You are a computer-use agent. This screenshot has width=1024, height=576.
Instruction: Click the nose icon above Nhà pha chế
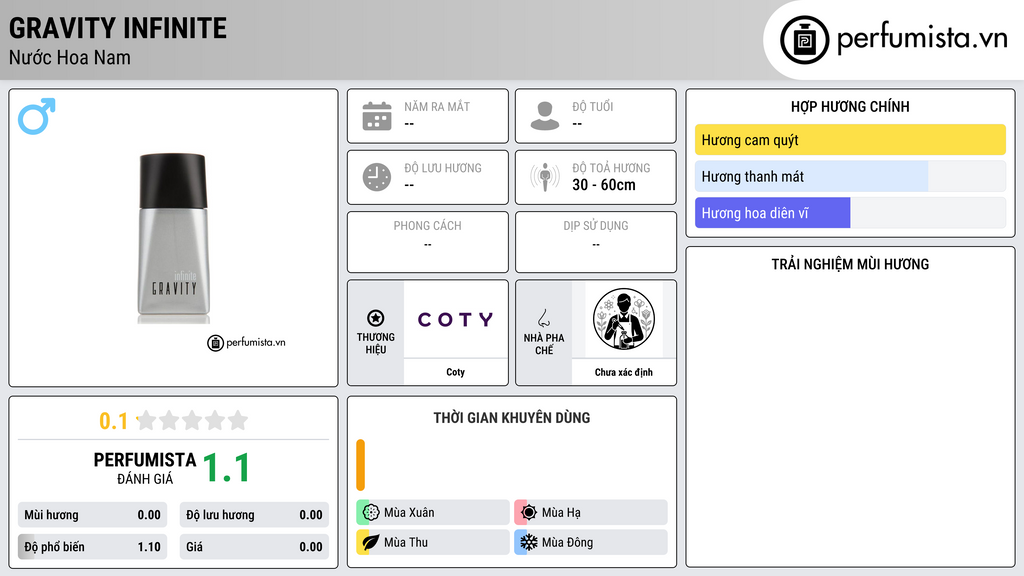coord(543,319)
